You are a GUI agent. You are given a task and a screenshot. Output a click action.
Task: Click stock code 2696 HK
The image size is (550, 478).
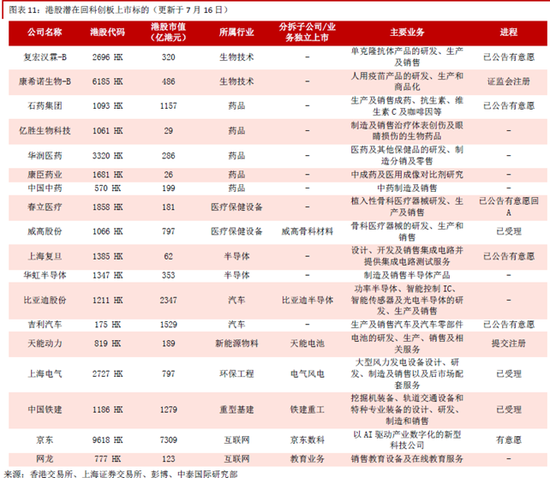(107, 57)
